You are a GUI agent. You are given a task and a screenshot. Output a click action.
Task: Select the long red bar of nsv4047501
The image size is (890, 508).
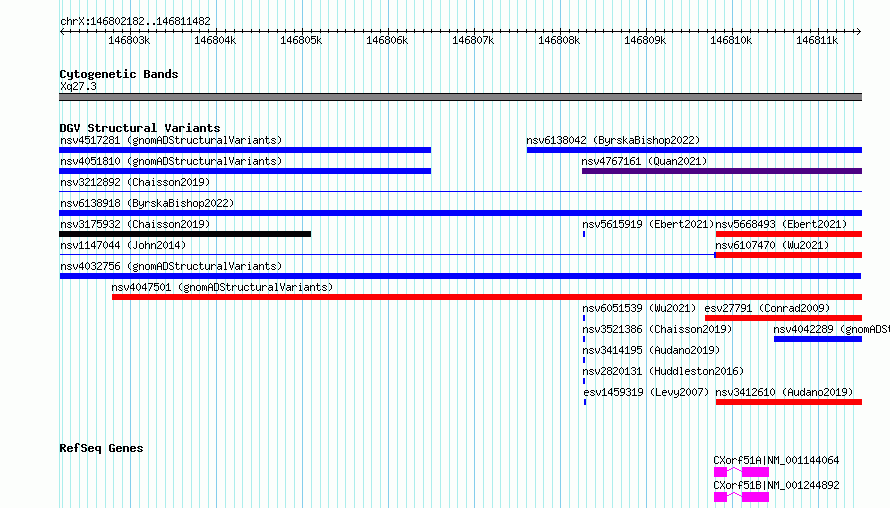pyautogui.click(x=487, y=297)
